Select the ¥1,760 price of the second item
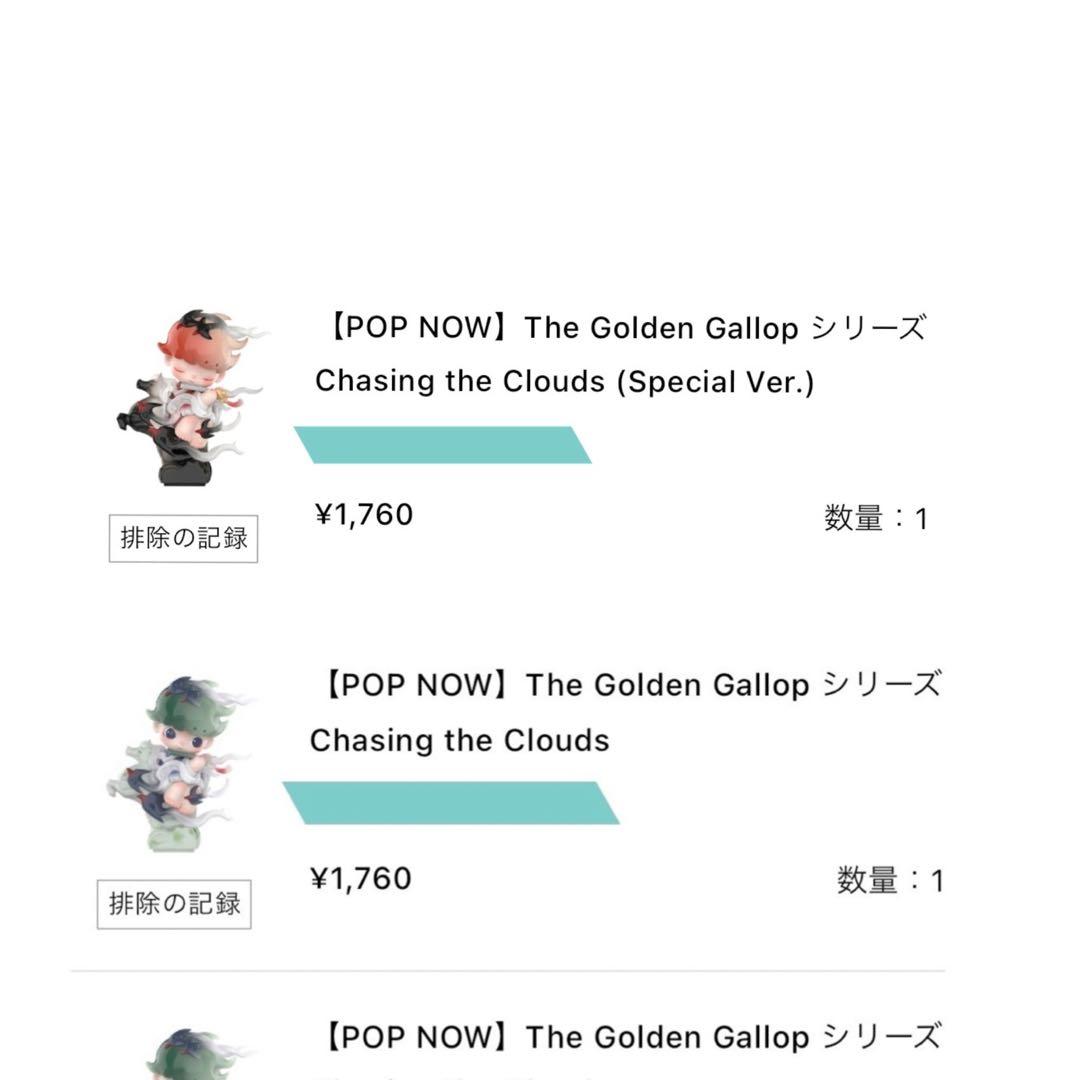The width and height of the screenshot is (1080, 1080). point(361,878)
